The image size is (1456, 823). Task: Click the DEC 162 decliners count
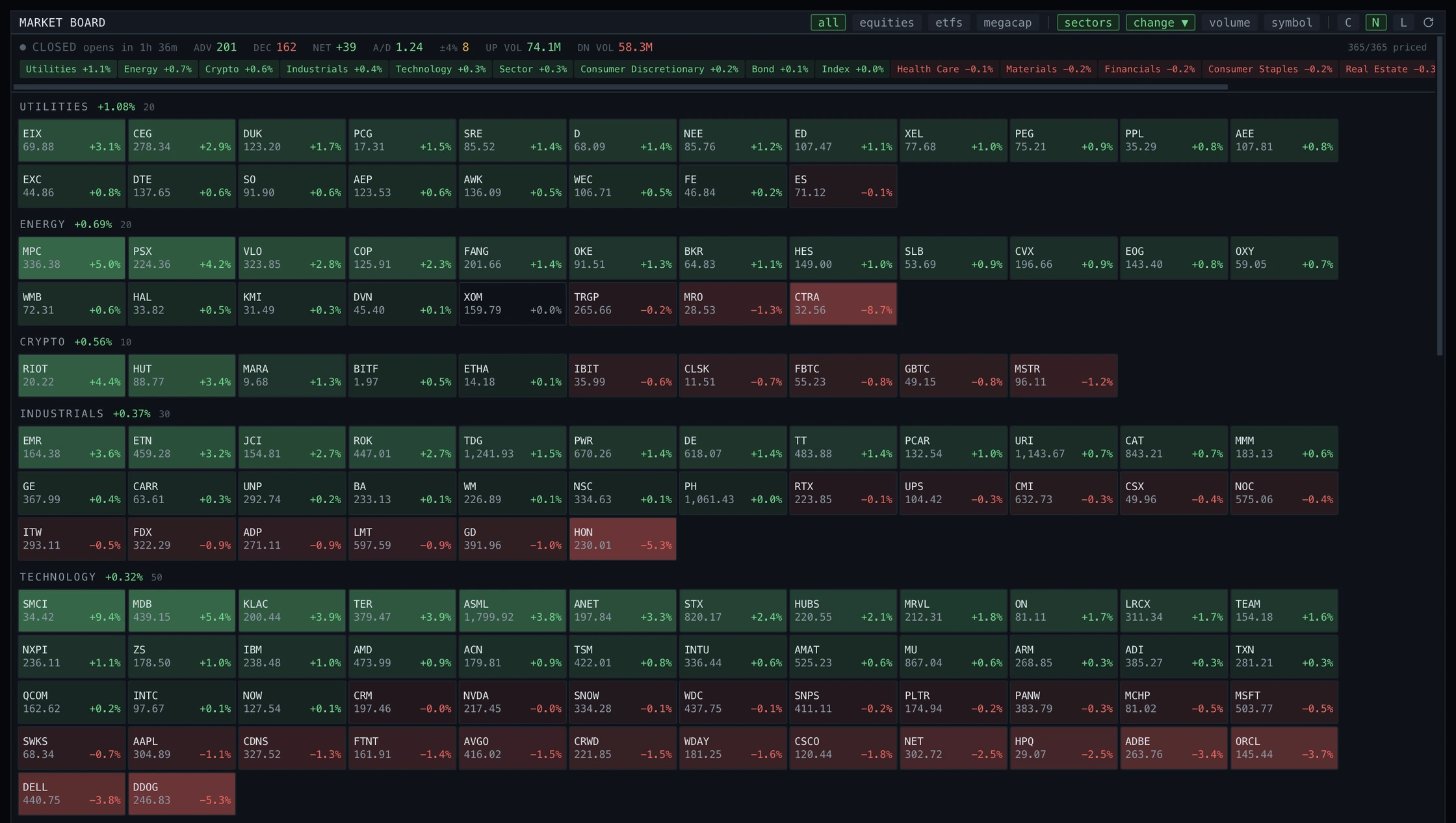[275, 47]
